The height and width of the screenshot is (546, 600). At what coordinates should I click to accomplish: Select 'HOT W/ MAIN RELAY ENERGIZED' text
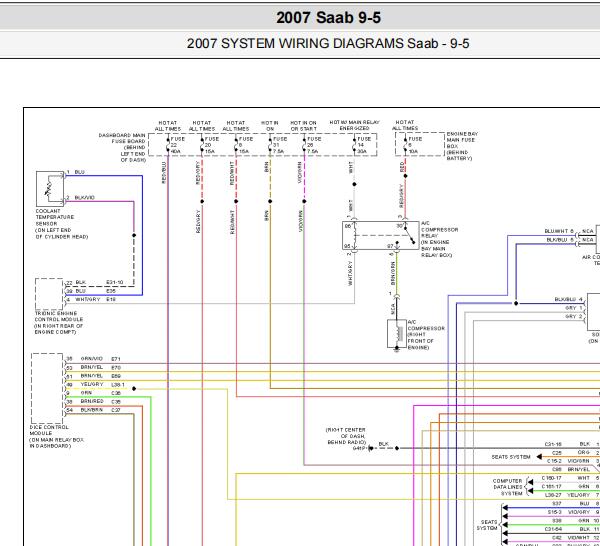pyautogui.click(x=354, y=125)
